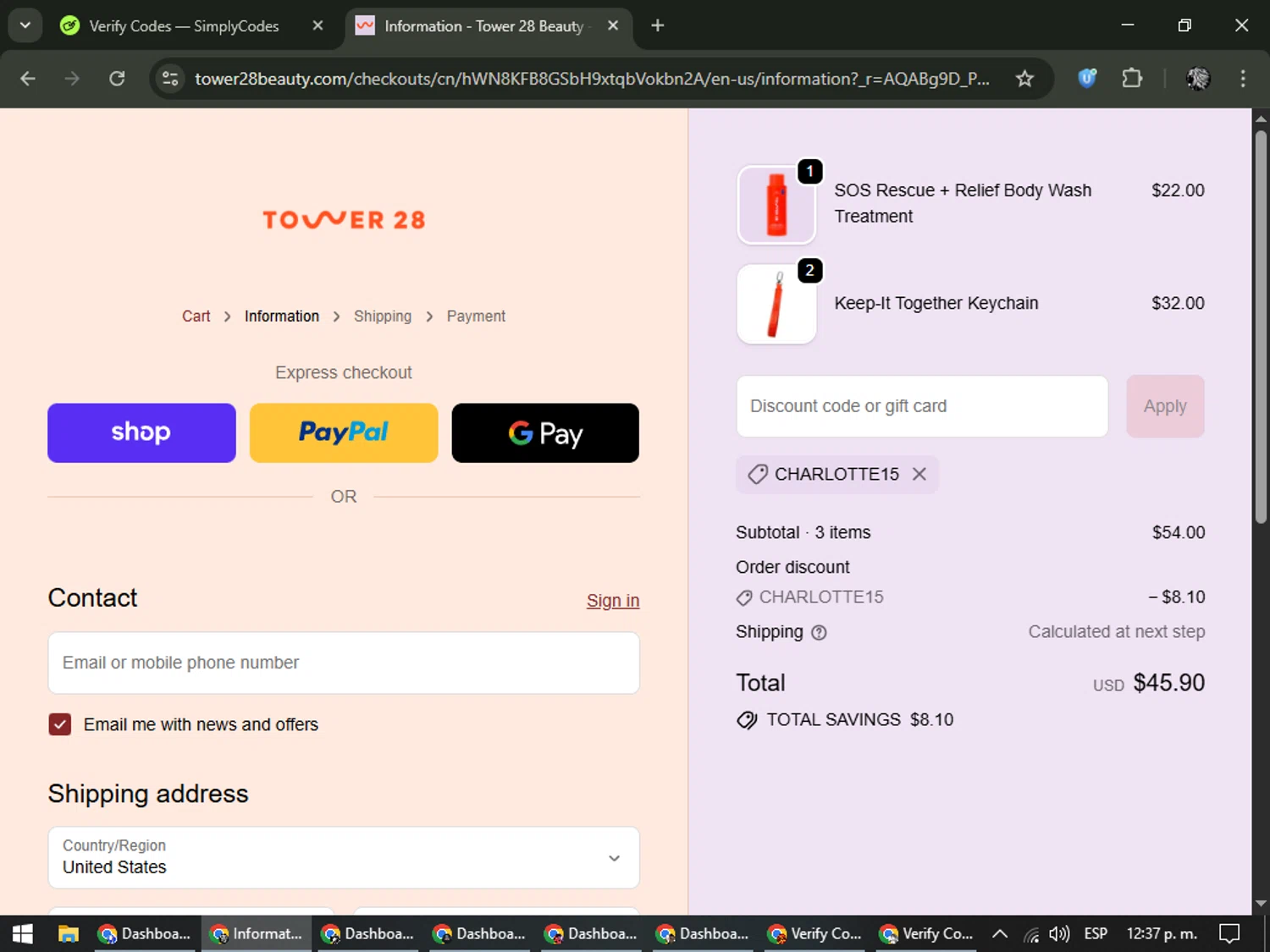Check out with PayPal
1270x952 pixels.
(x=344, y=432)
